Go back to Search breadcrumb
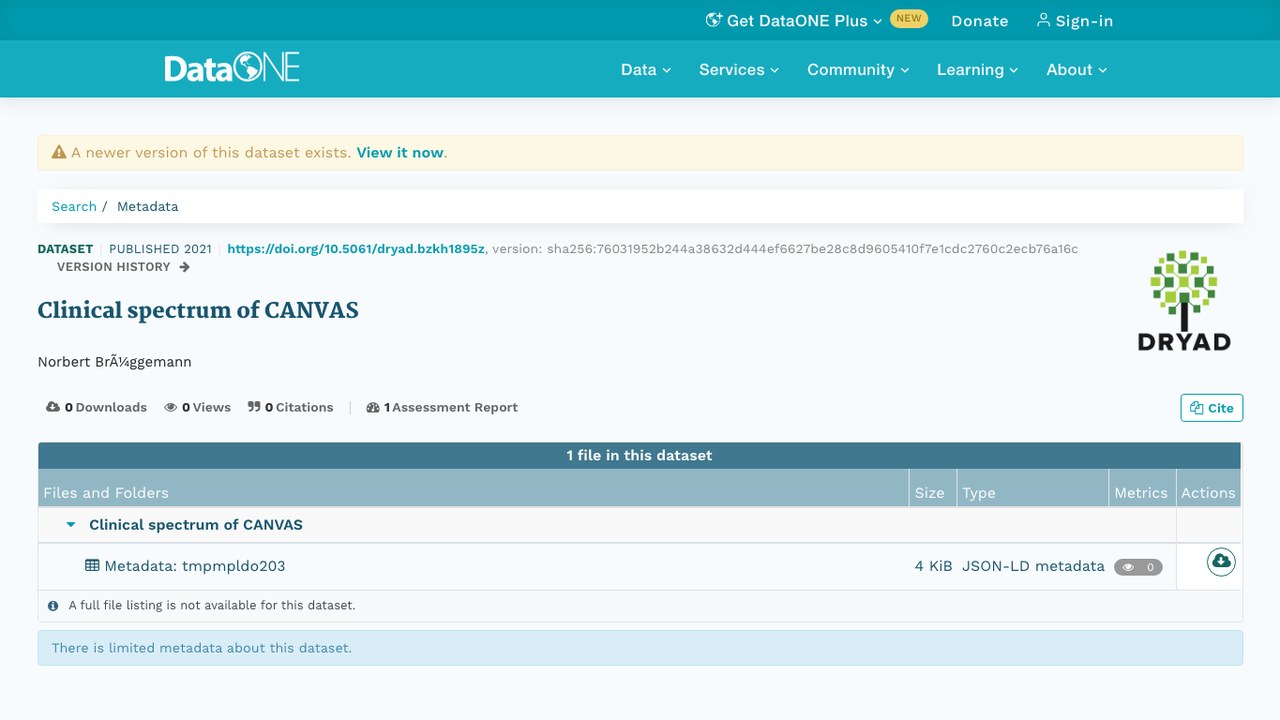The image size is (1280, 720). click(74, 206)
